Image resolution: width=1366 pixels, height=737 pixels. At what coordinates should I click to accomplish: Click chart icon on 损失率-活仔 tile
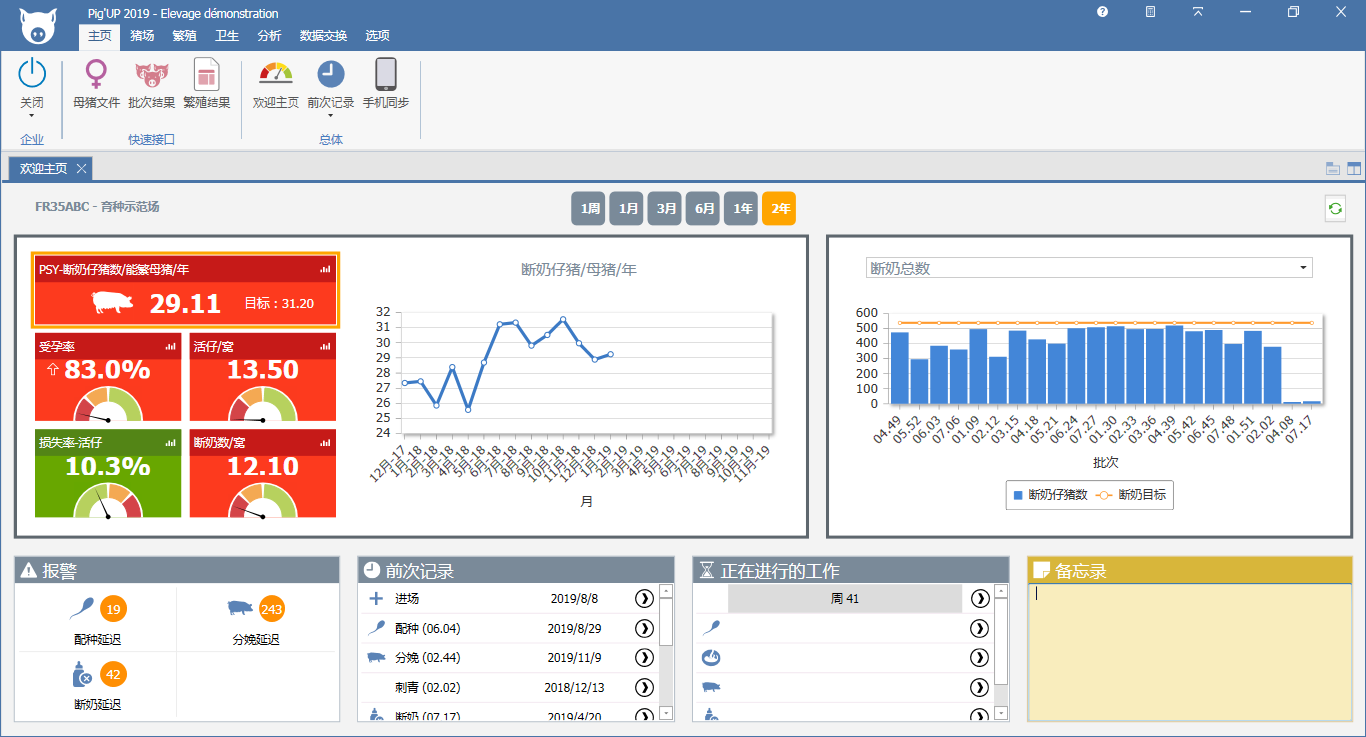pos(171,442)
